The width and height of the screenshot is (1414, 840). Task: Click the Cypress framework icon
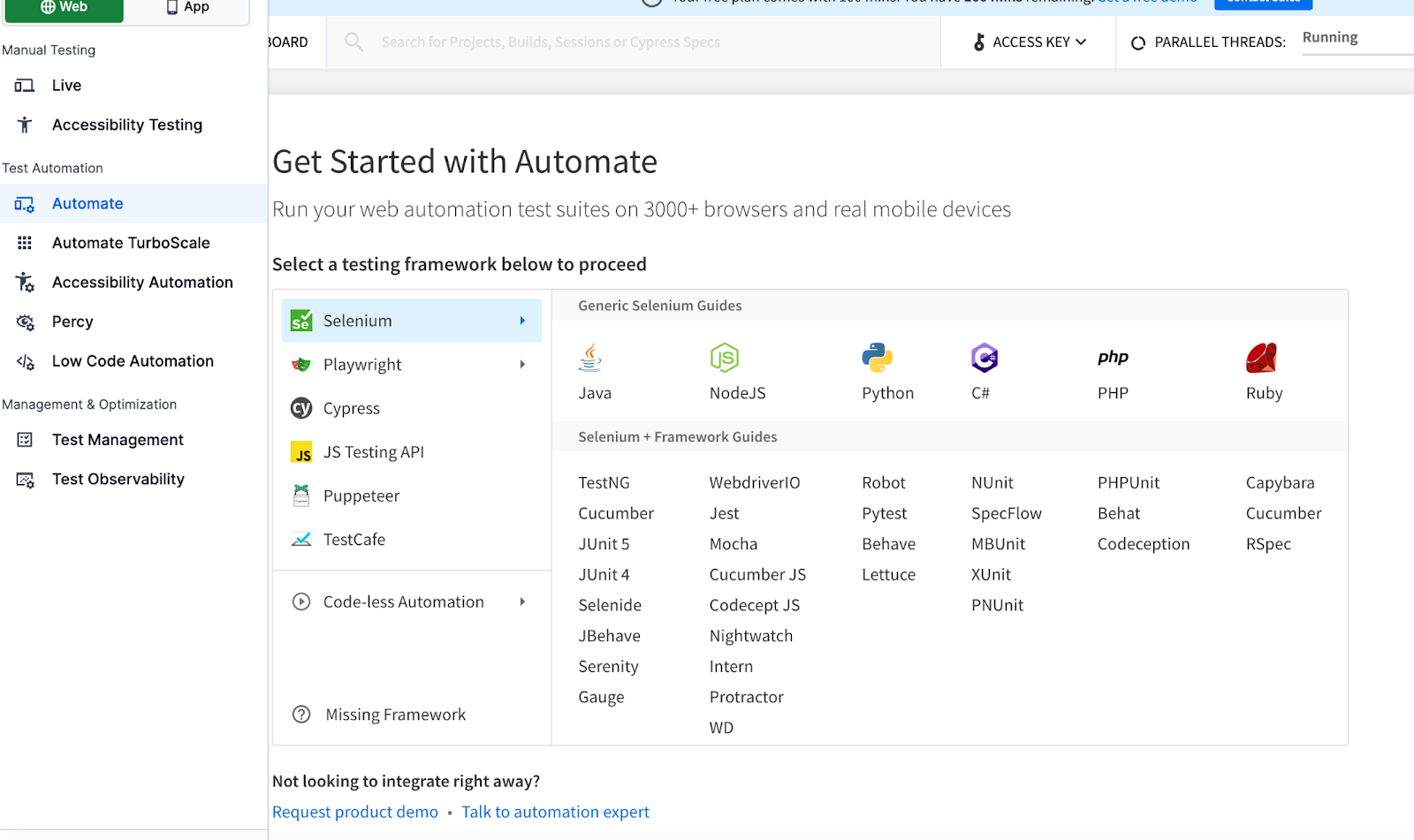click(x=301, y=408)
